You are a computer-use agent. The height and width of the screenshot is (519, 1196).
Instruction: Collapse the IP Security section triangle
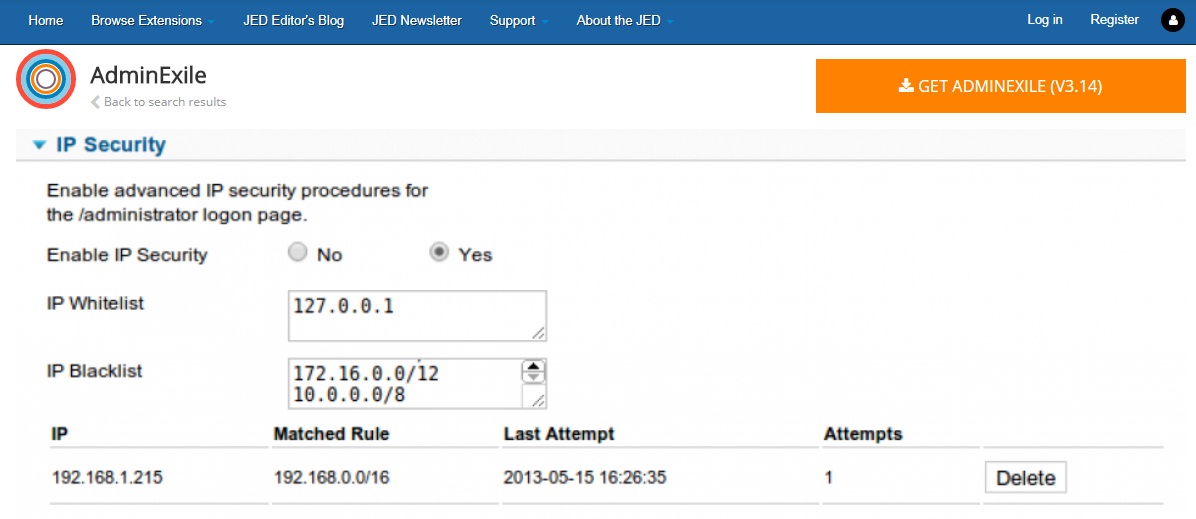[x=40, y=145]
